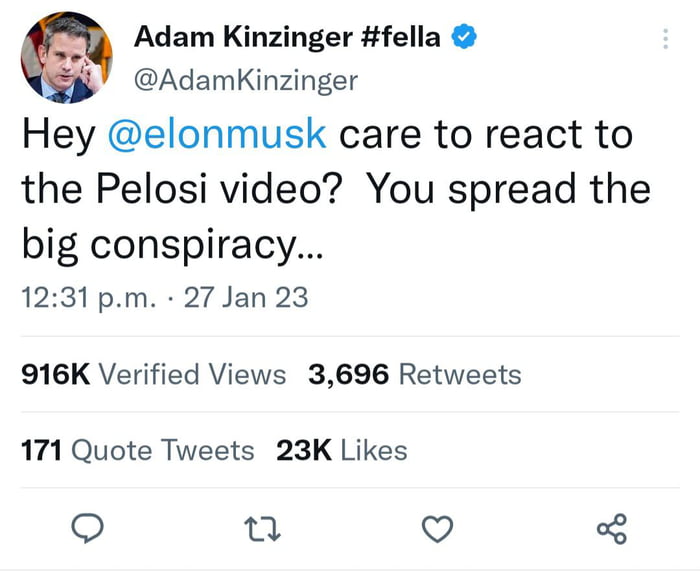Click "You spread the" in the tweet text
The height and width of the screenshot is (587, 700).
click(508, 190)
